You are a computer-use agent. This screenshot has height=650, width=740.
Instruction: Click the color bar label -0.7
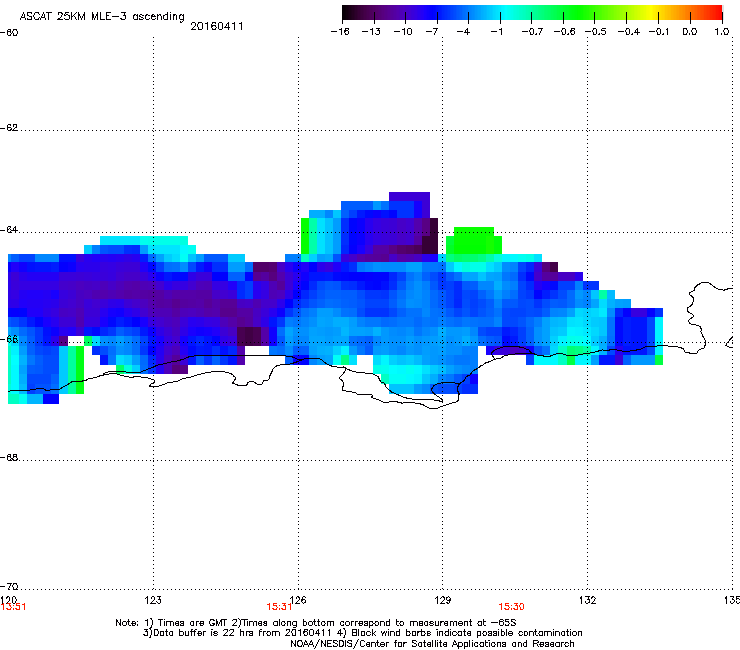click(x=532, y=32)
